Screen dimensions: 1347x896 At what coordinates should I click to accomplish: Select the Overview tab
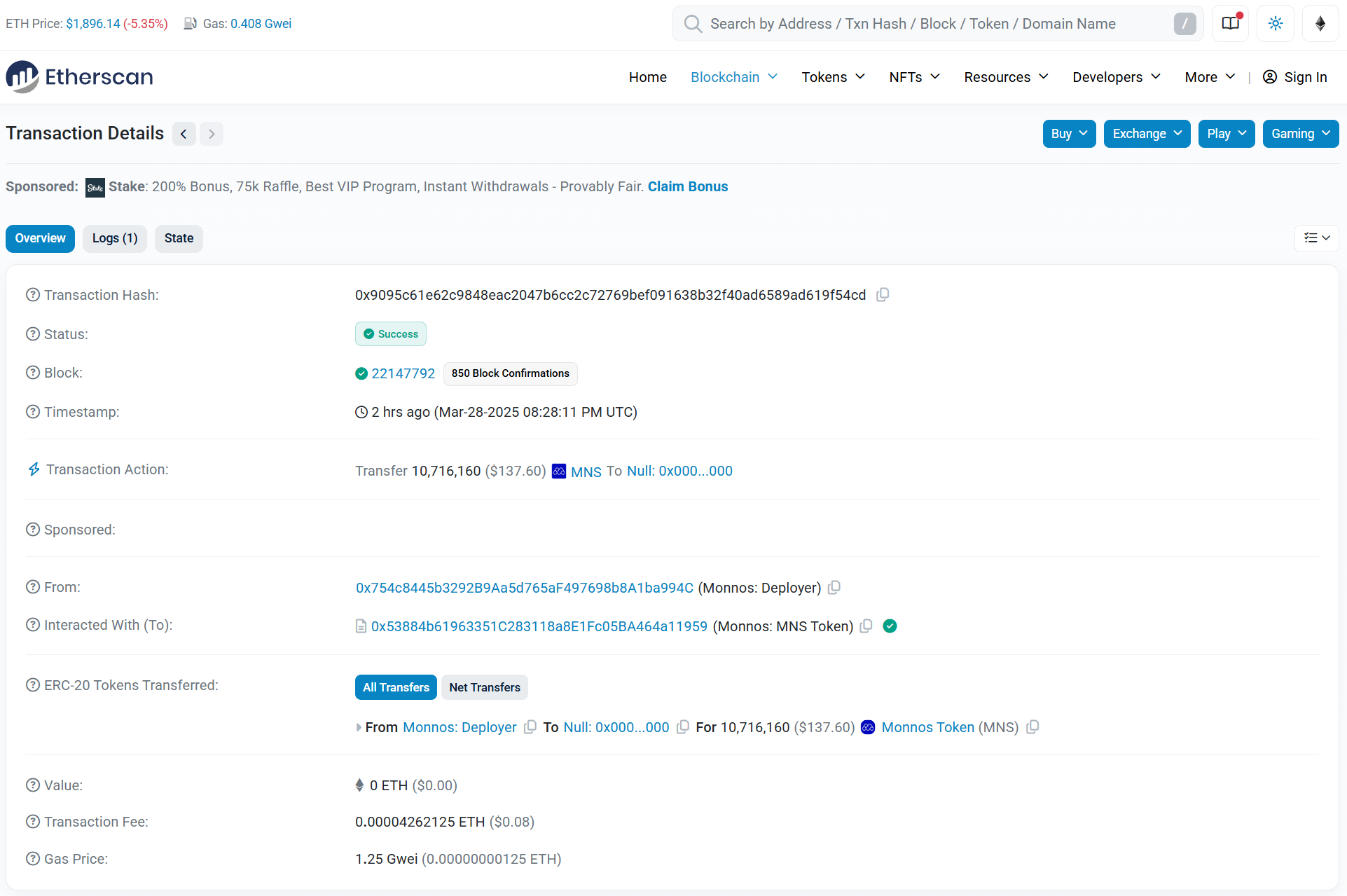point(41,239)
